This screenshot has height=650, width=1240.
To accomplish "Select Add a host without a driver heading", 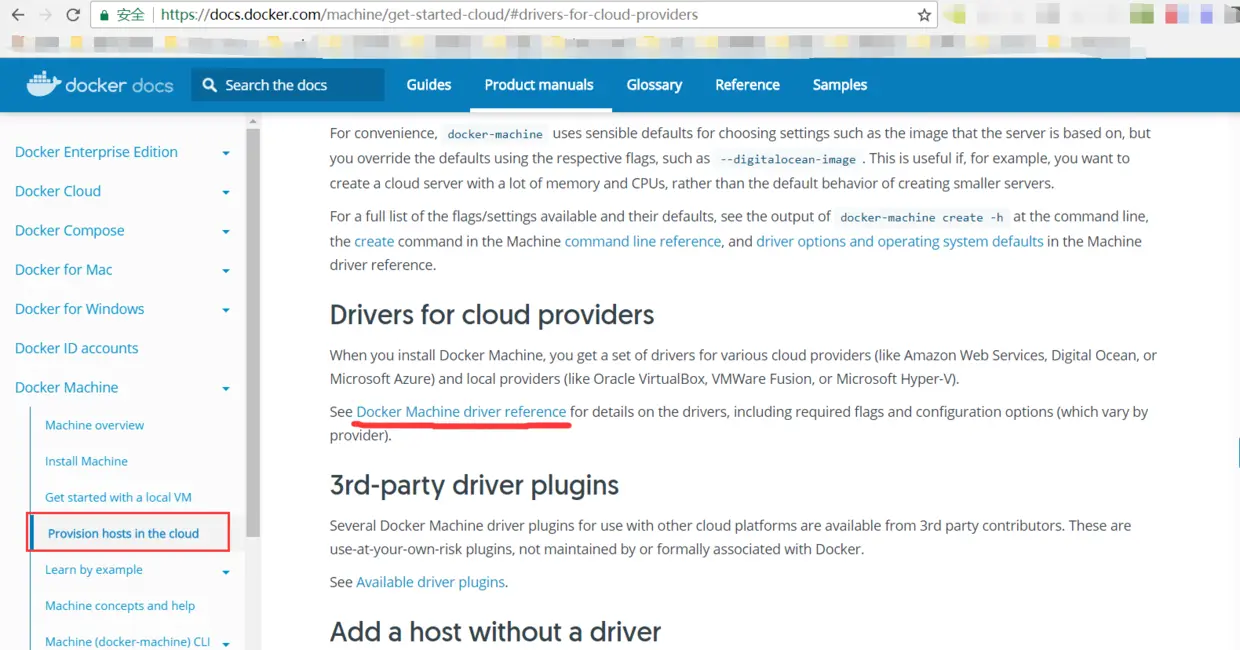I will click(x=495, y=631).
